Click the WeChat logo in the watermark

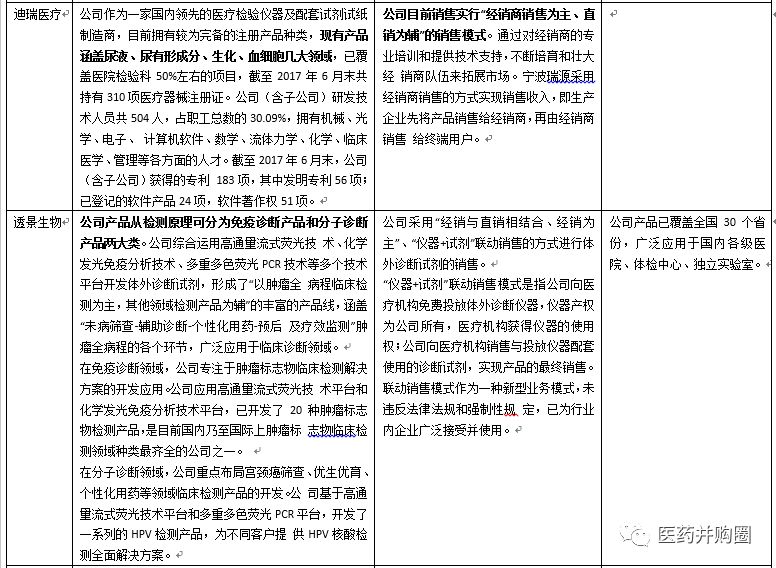(634, 537)
